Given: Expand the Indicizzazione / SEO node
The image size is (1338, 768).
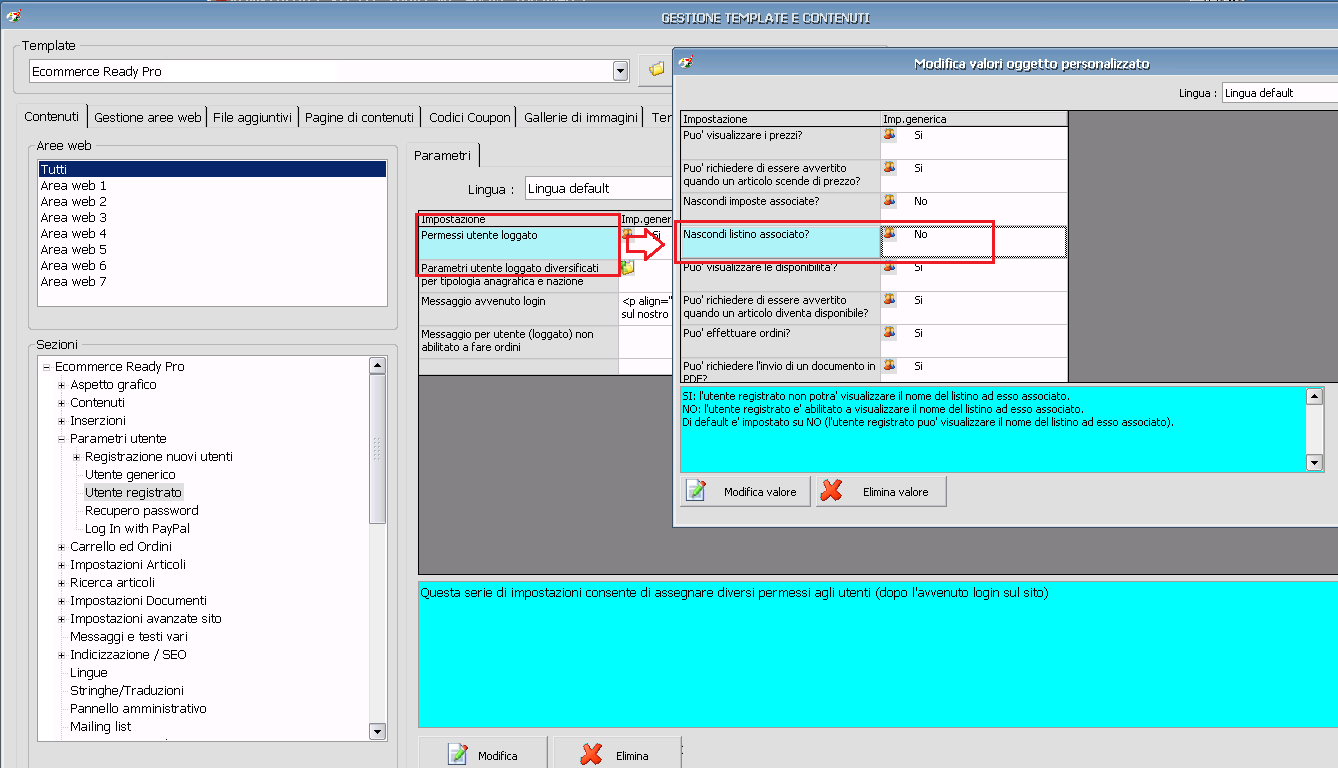Looking at the screenshot, I should [61, 655].
